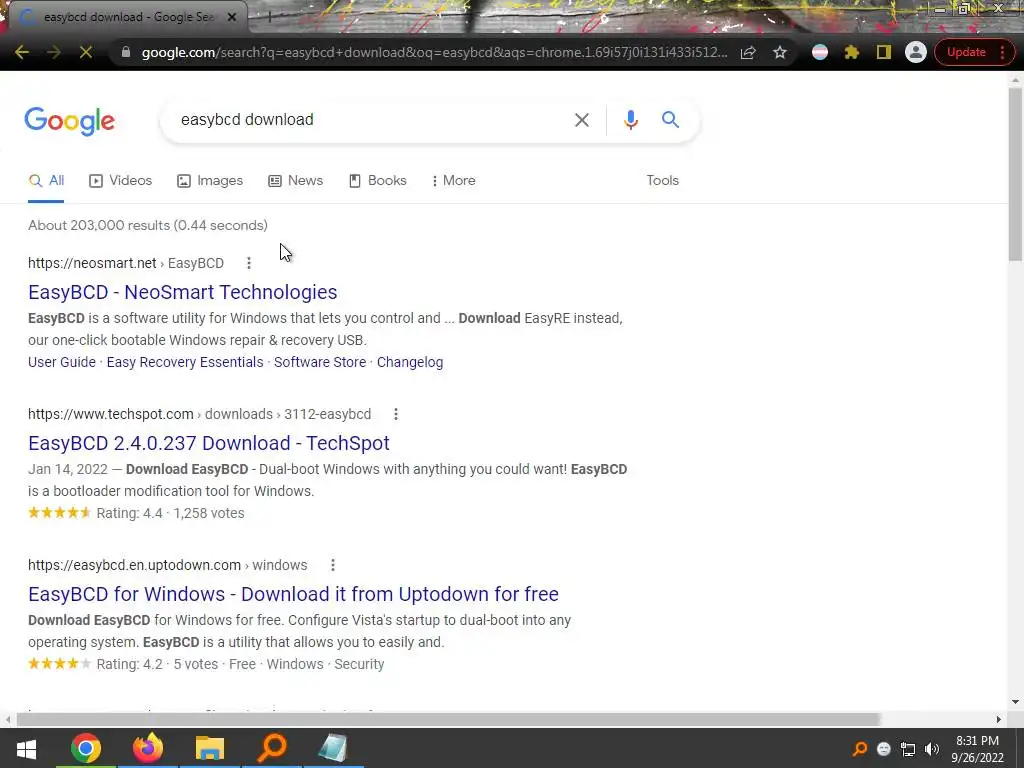
Task: Click the share page icon in address bar
Action: 748,52
